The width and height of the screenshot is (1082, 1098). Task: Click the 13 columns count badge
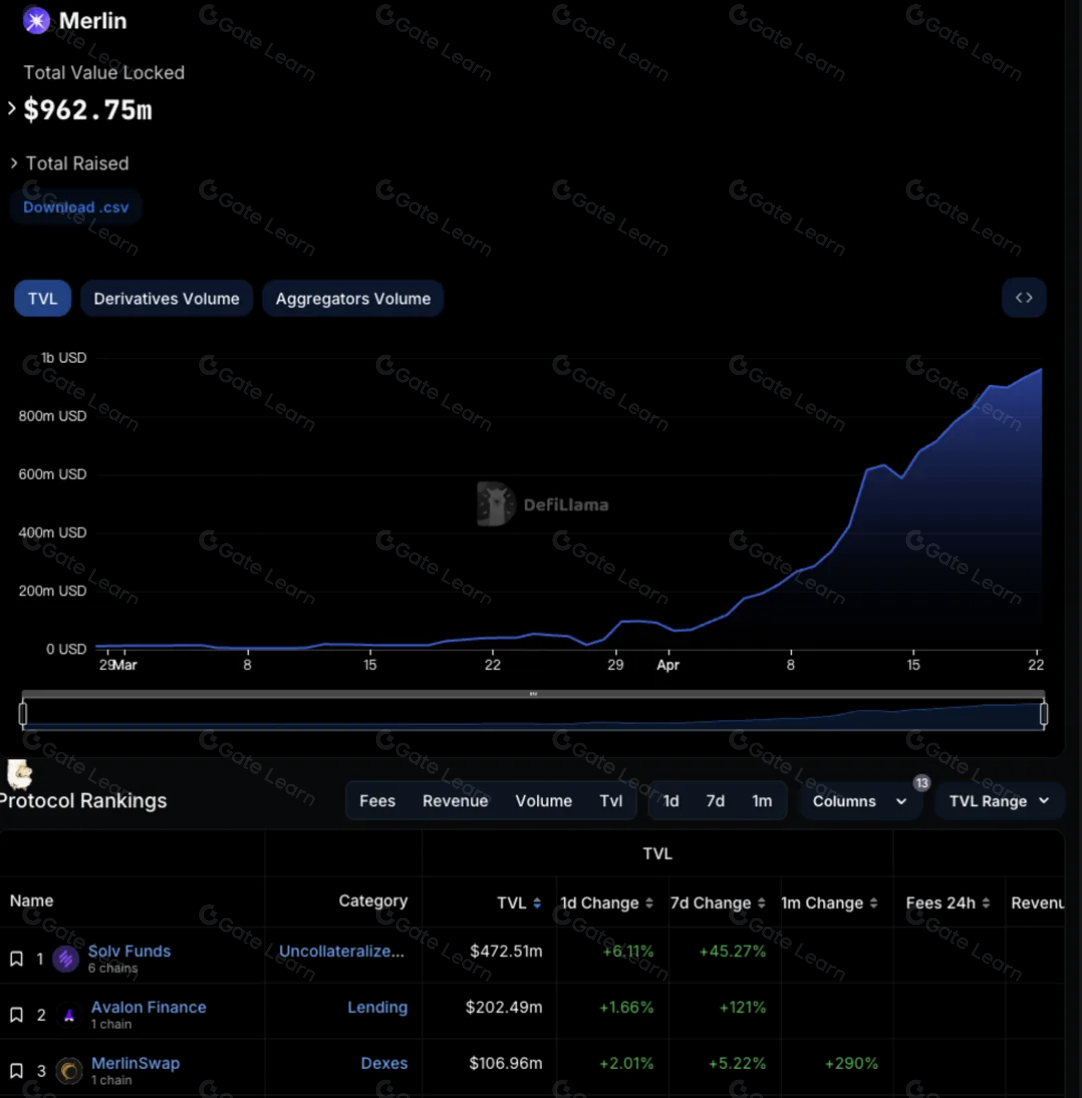[x=922, y=783]
